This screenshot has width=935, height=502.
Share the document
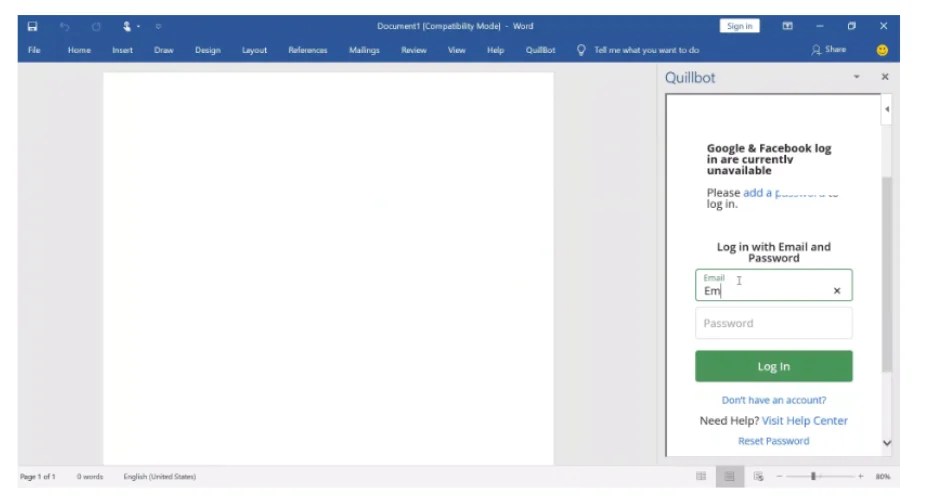point(829,49)
